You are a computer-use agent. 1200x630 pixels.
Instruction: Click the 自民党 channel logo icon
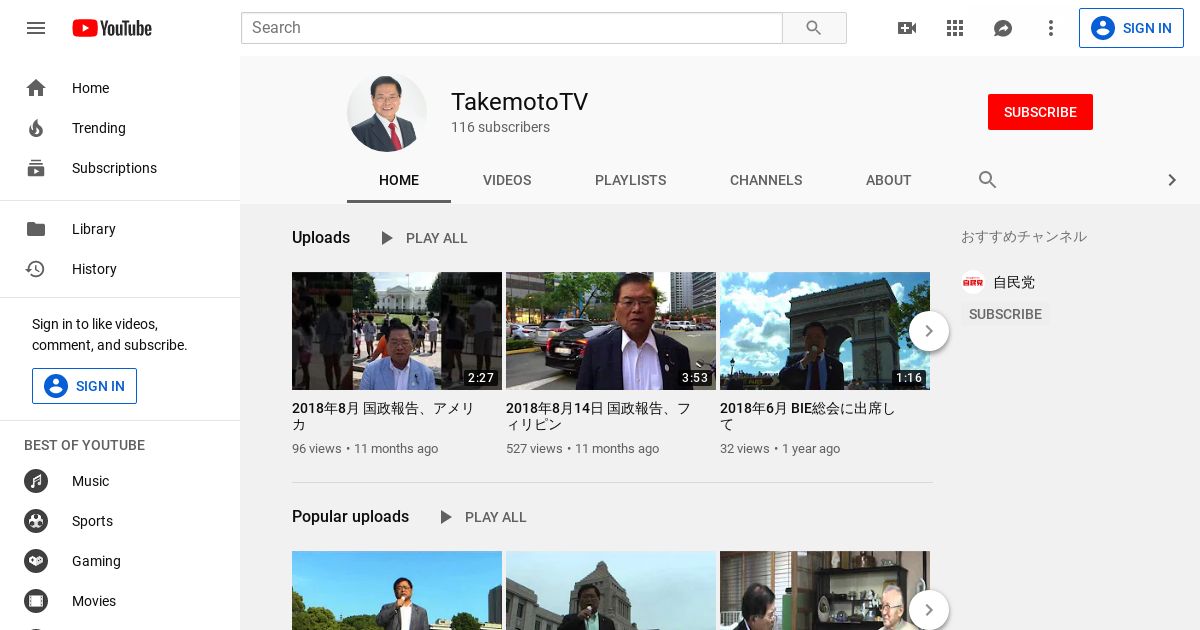[972, 282]
